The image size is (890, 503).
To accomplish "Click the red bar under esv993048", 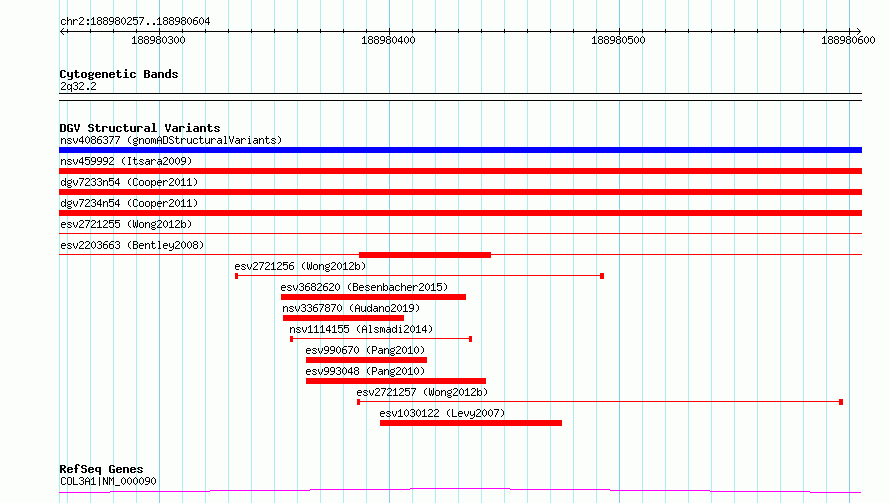I will (396, 381).
